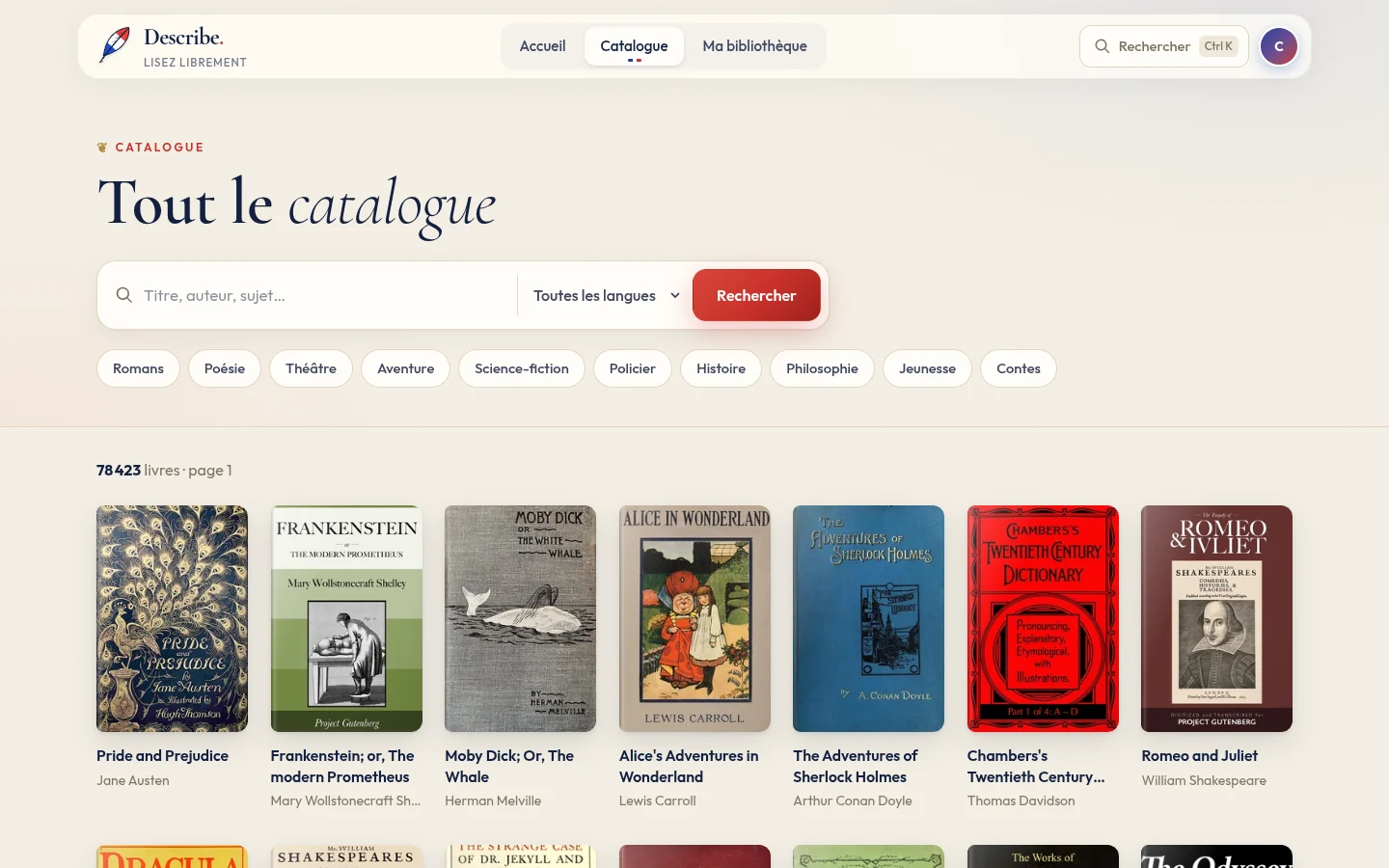Filter by Jeunesse category
The image size is (1389, 868).
point(927,368)
